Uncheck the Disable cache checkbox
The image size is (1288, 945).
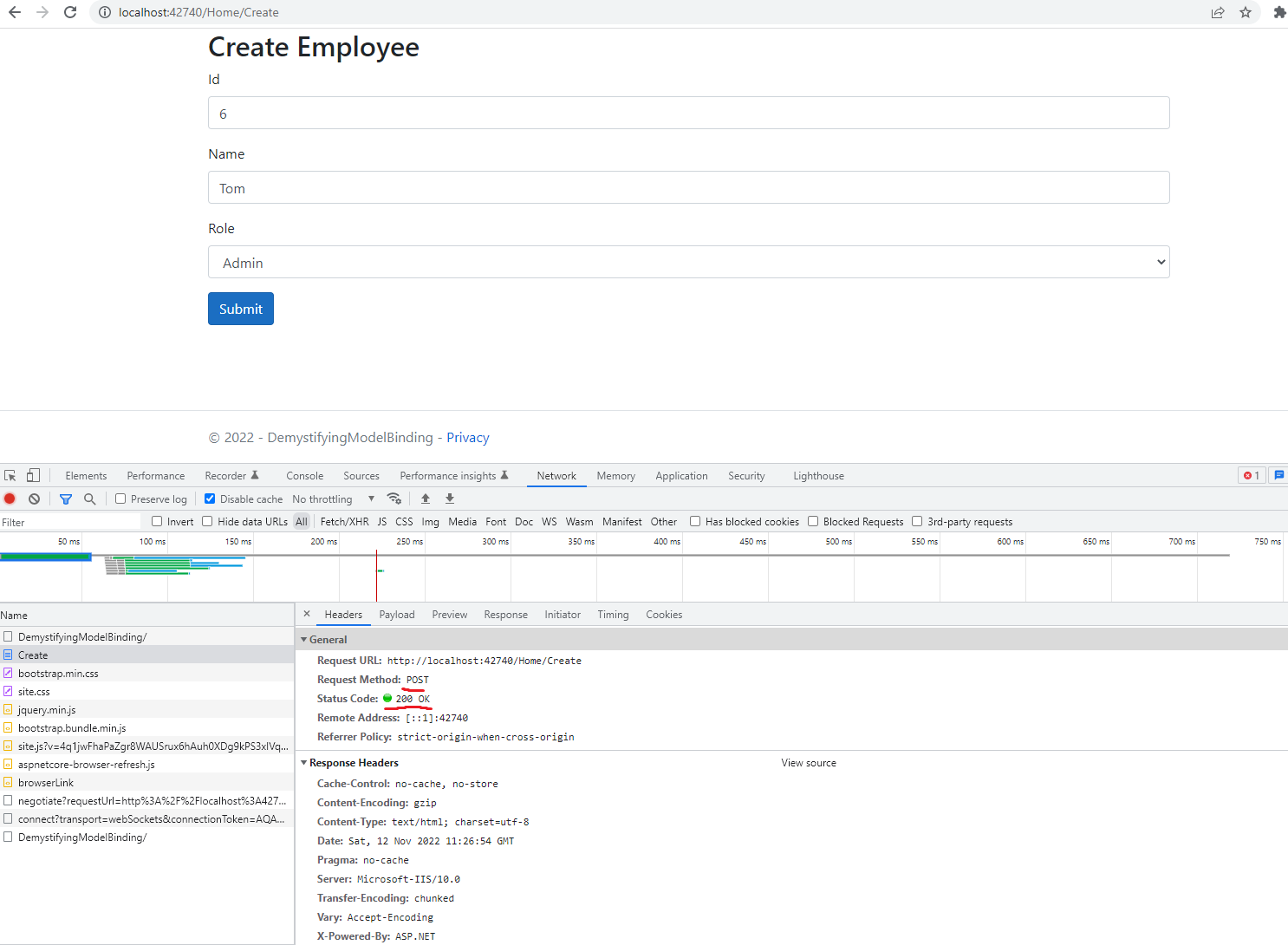(x=210, y=499)
